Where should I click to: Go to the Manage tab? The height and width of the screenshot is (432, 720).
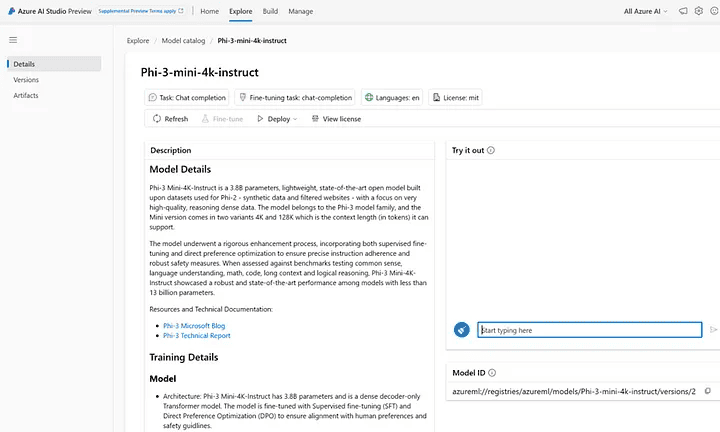pyautogui.click(x=301, y=11)
